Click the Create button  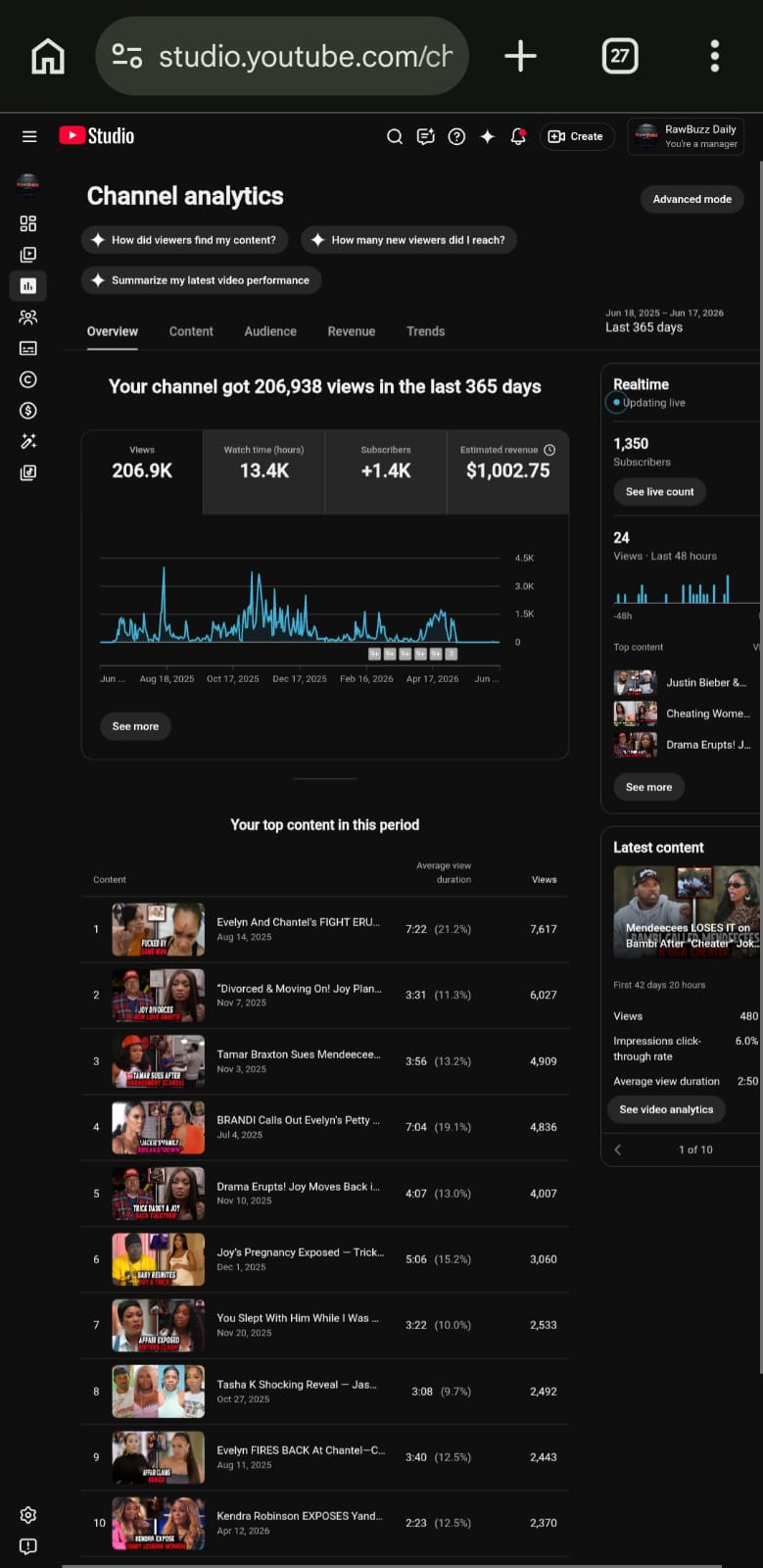tap(576, 136)
